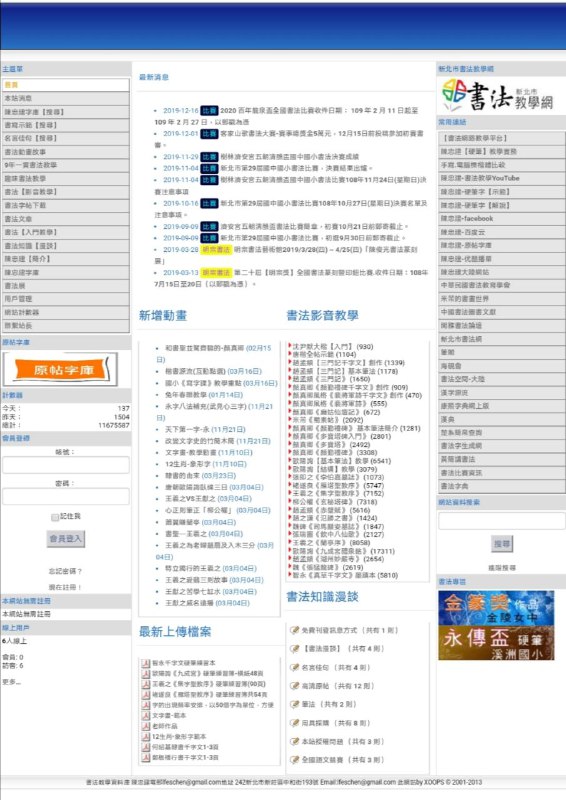566x800 pixels.
Task: Open 網站計數器 menu item
Action: click(x=65, y=312)
